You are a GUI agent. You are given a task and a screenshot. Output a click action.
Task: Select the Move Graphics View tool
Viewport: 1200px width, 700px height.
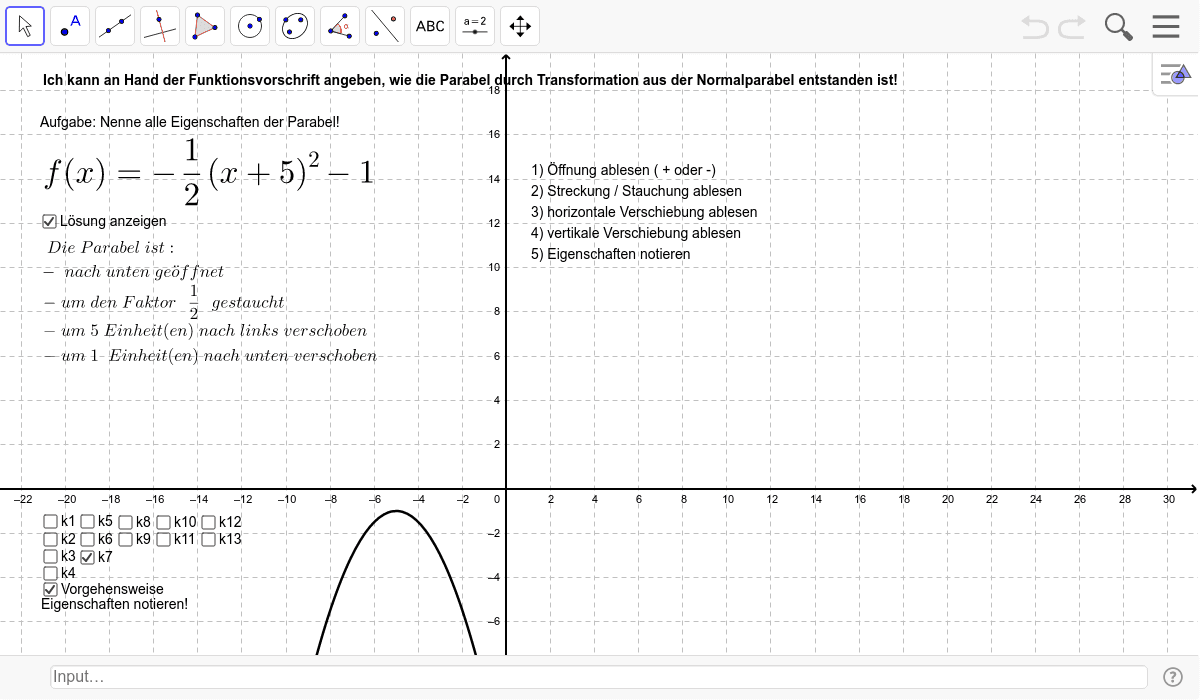pos(520,26)
